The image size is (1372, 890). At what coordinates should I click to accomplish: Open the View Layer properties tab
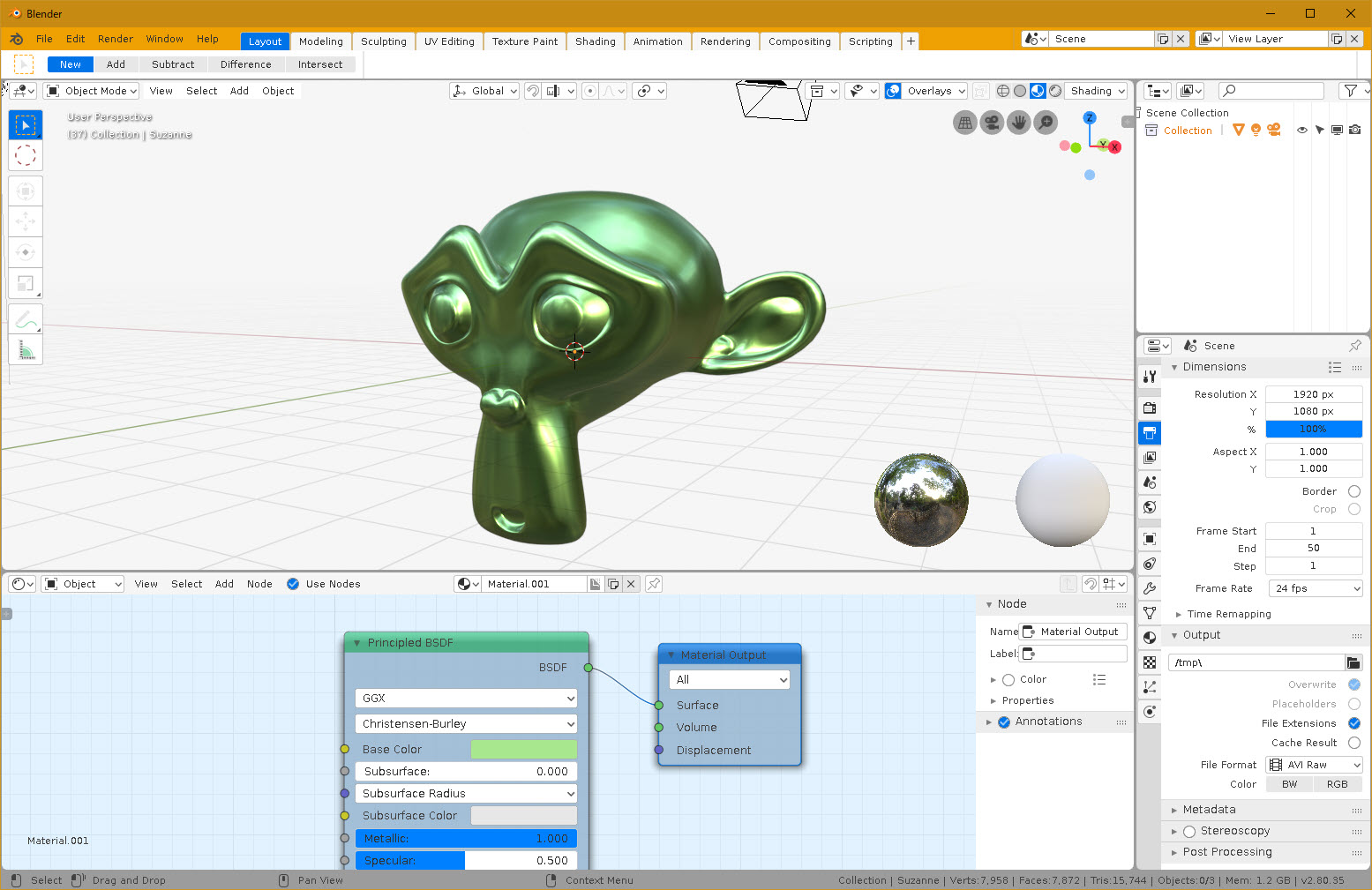[1150, 457]
